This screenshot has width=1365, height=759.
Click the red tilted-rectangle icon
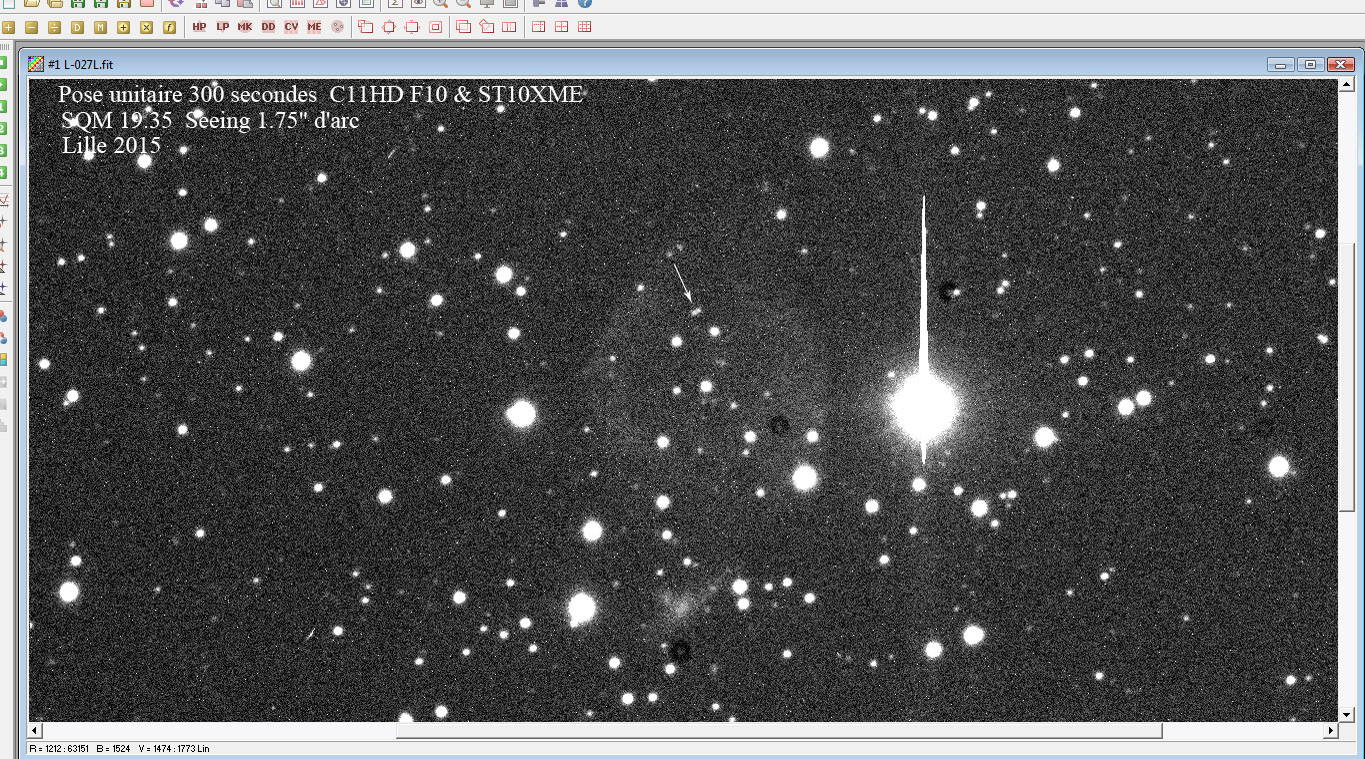point(487,27)
